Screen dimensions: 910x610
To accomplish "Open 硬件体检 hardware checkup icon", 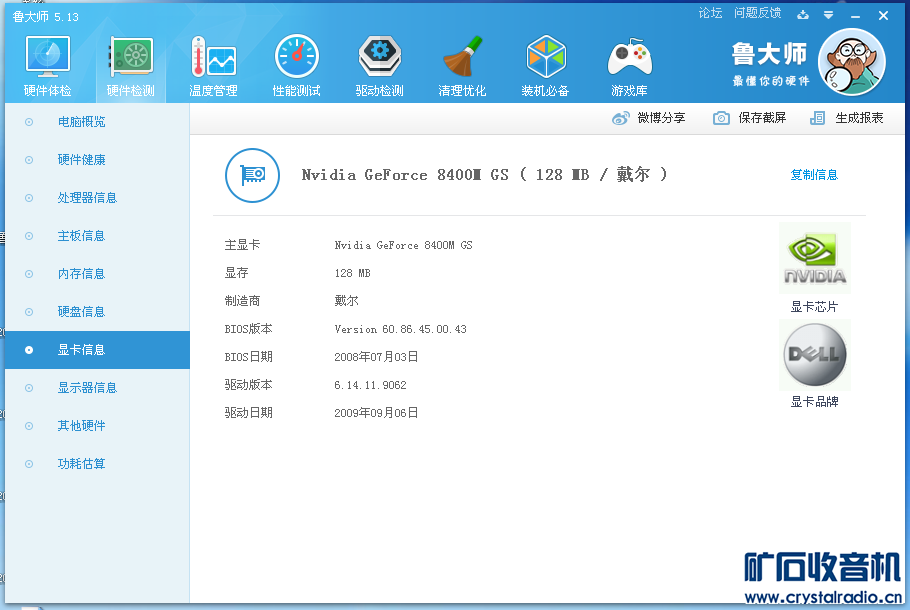I will click(47, 66).
